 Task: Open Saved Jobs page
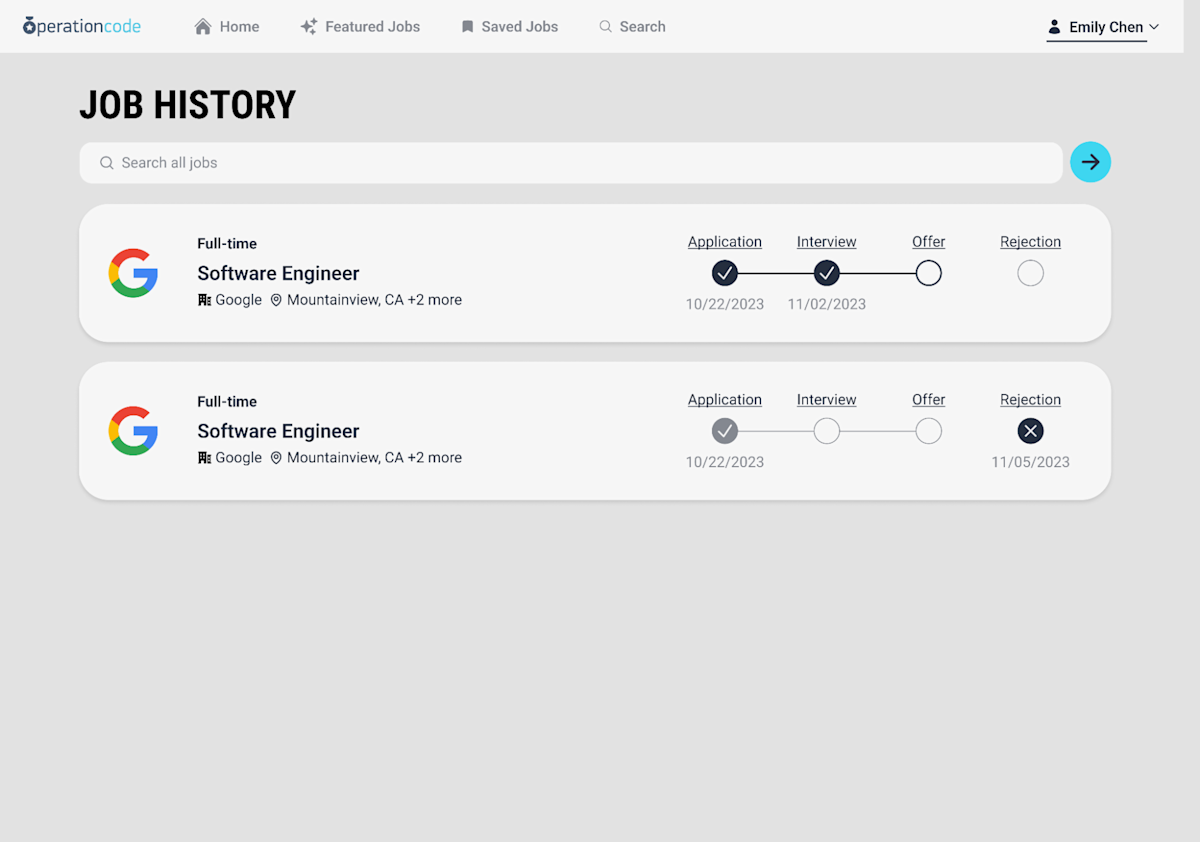[x=509, y=27]
